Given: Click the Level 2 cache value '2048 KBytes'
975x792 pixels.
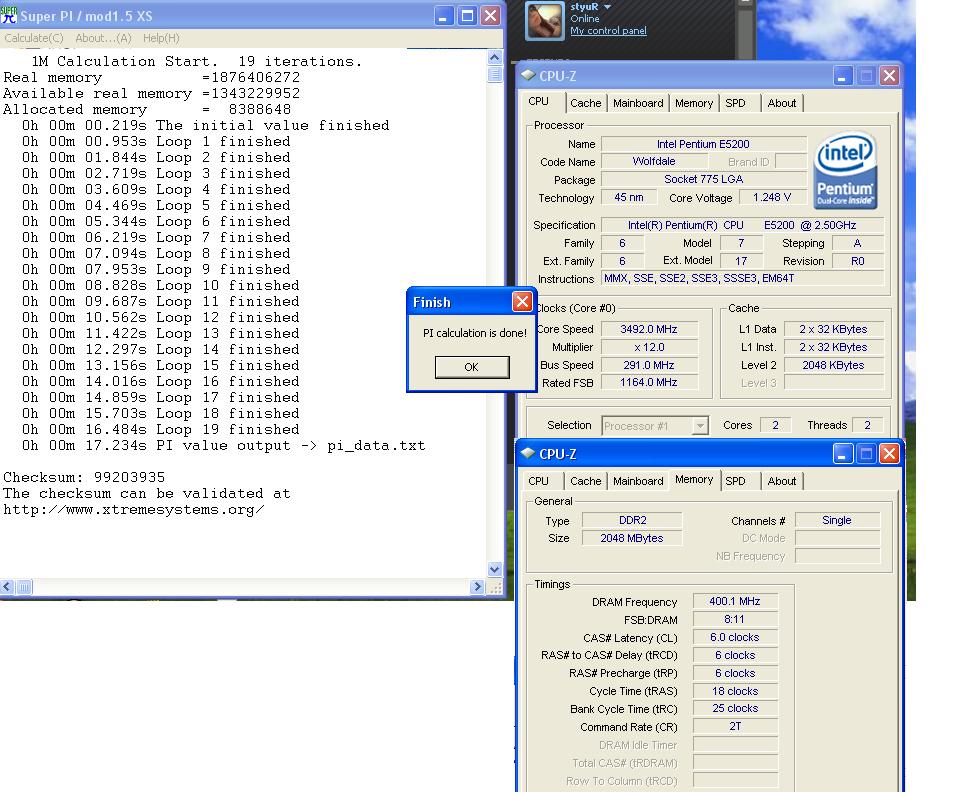Looking at the screenshot, I should (x=833, y=365).
